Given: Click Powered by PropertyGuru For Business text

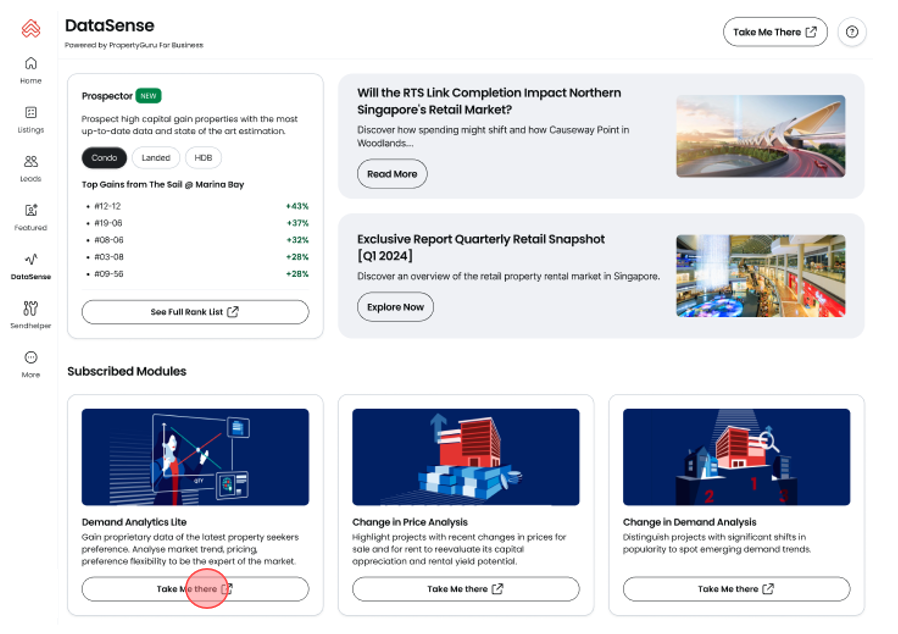Looking at the screenshot, I should pyautogui.click(x=134, y=45).
